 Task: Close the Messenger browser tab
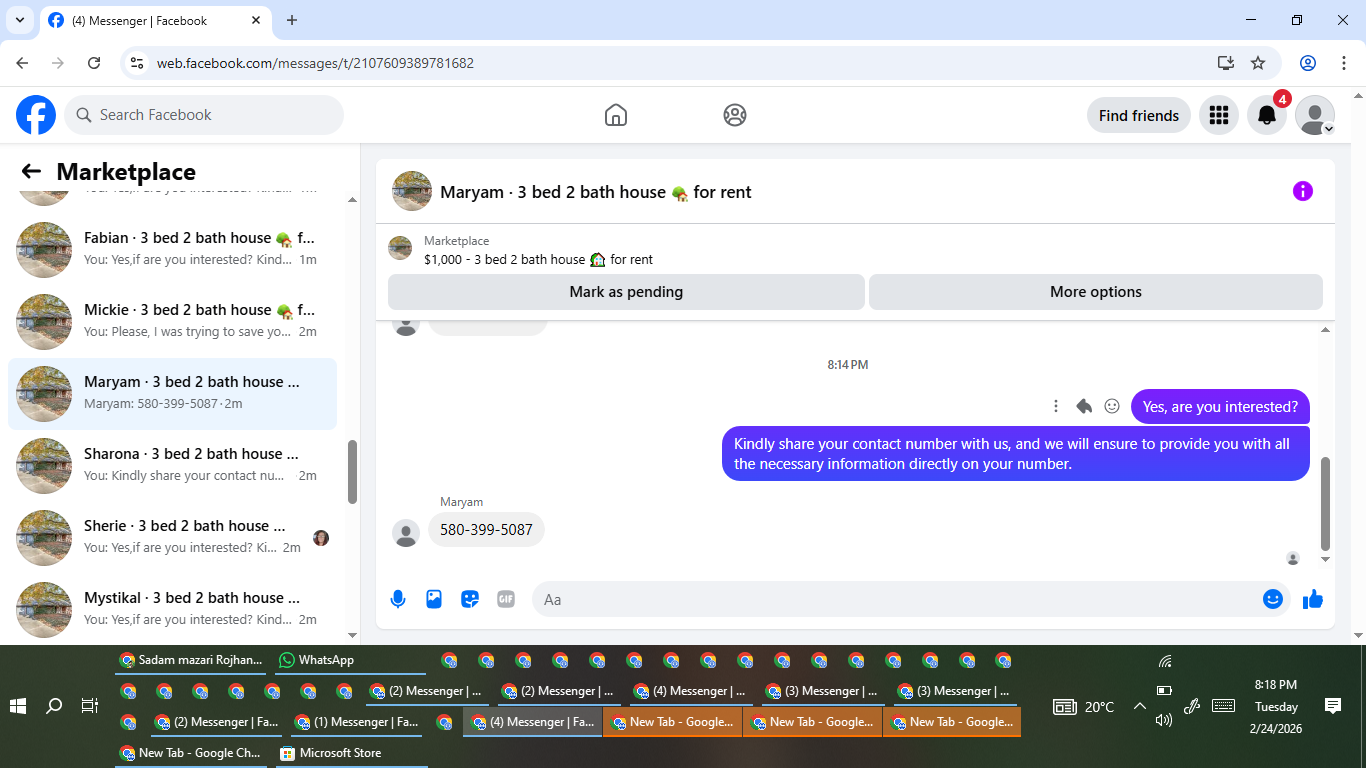[x=256, y=20]
